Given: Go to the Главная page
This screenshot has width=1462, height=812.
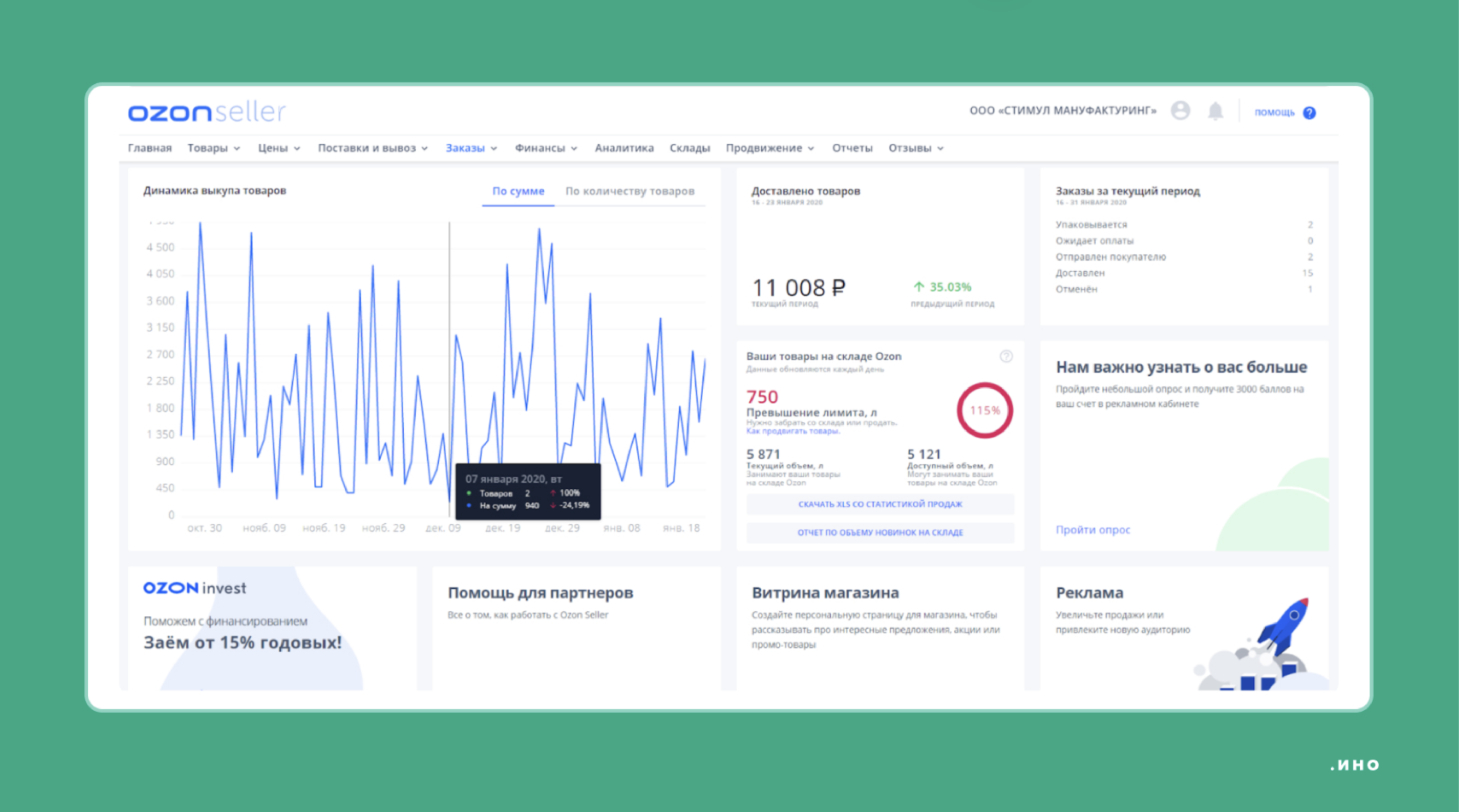Looking at the screenshot, I should pyautogui.click(x=150, y=148).
